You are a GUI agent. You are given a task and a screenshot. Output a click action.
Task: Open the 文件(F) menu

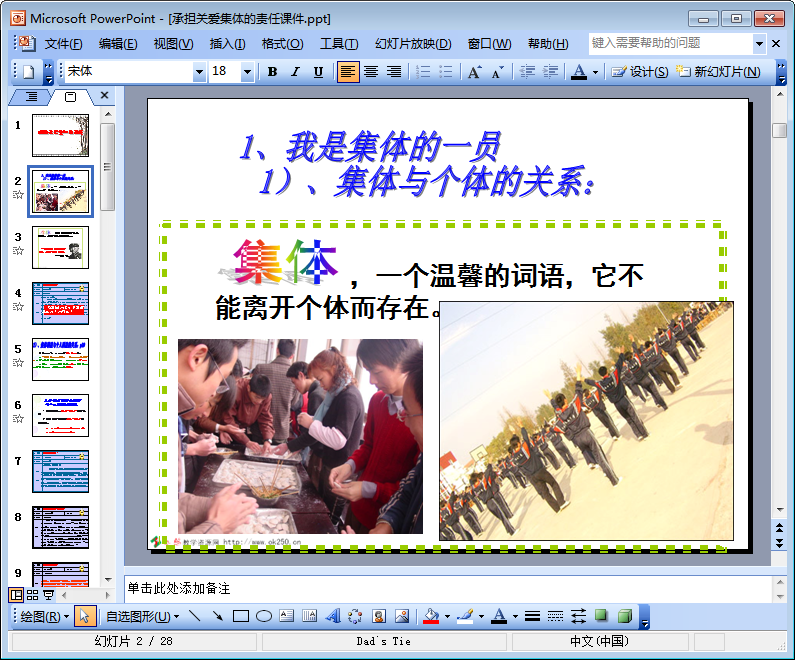click(x=63, y=44)
